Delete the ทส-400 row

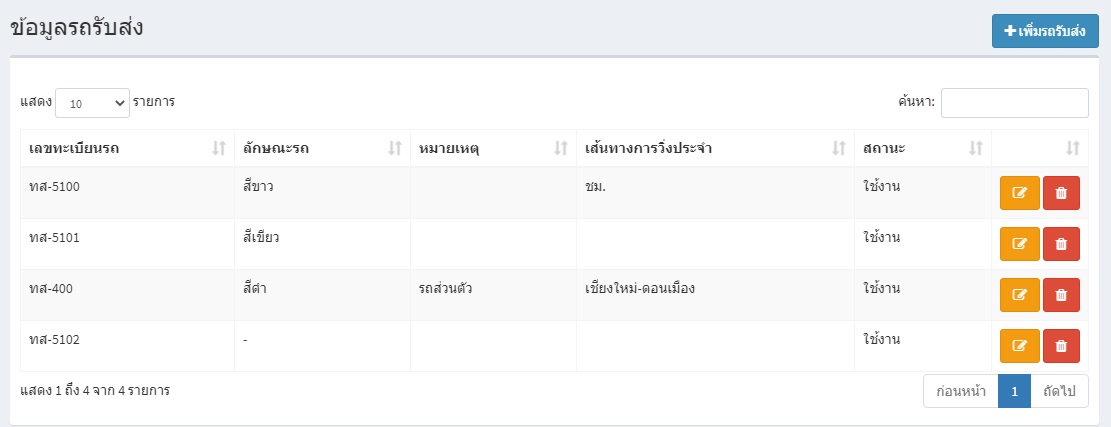point(1061,295)
